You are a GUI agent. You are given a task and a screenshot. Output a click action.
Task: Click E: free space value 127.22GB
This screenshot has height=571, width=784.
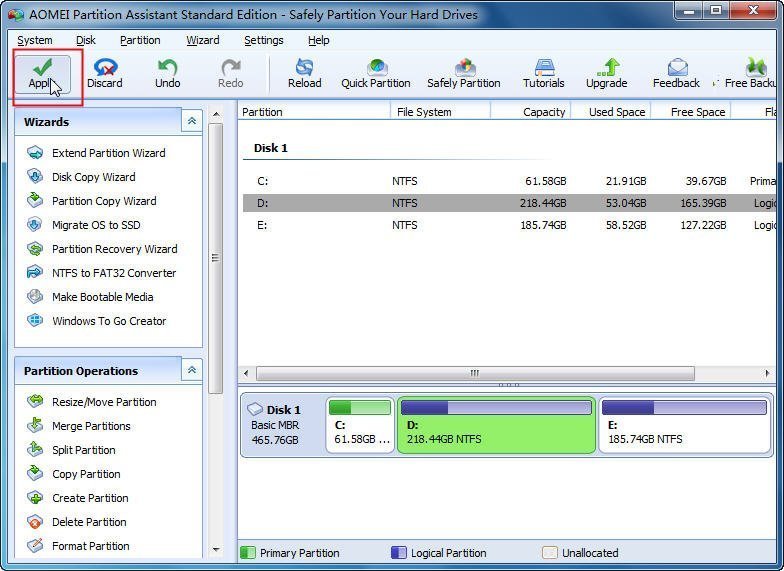point(703,225)
